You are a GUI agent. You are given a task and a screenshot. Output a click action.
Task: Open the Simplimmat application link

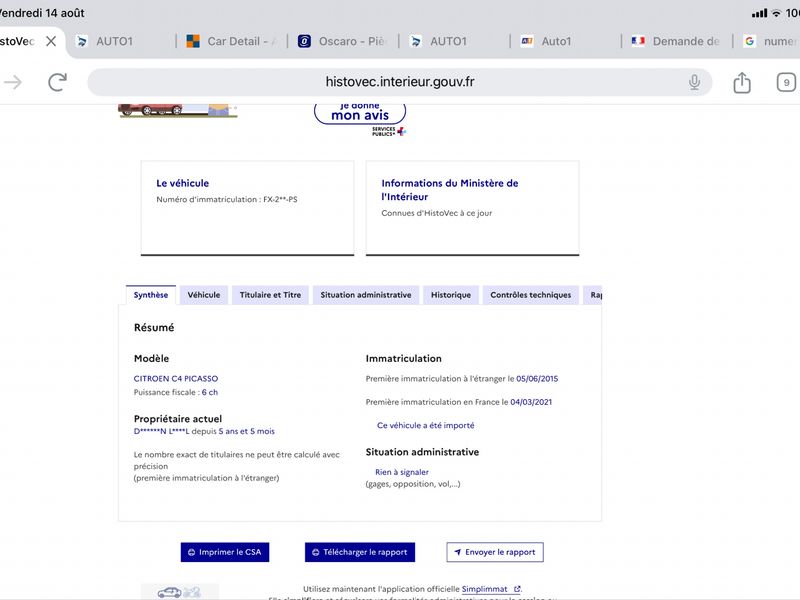[484, 589]
